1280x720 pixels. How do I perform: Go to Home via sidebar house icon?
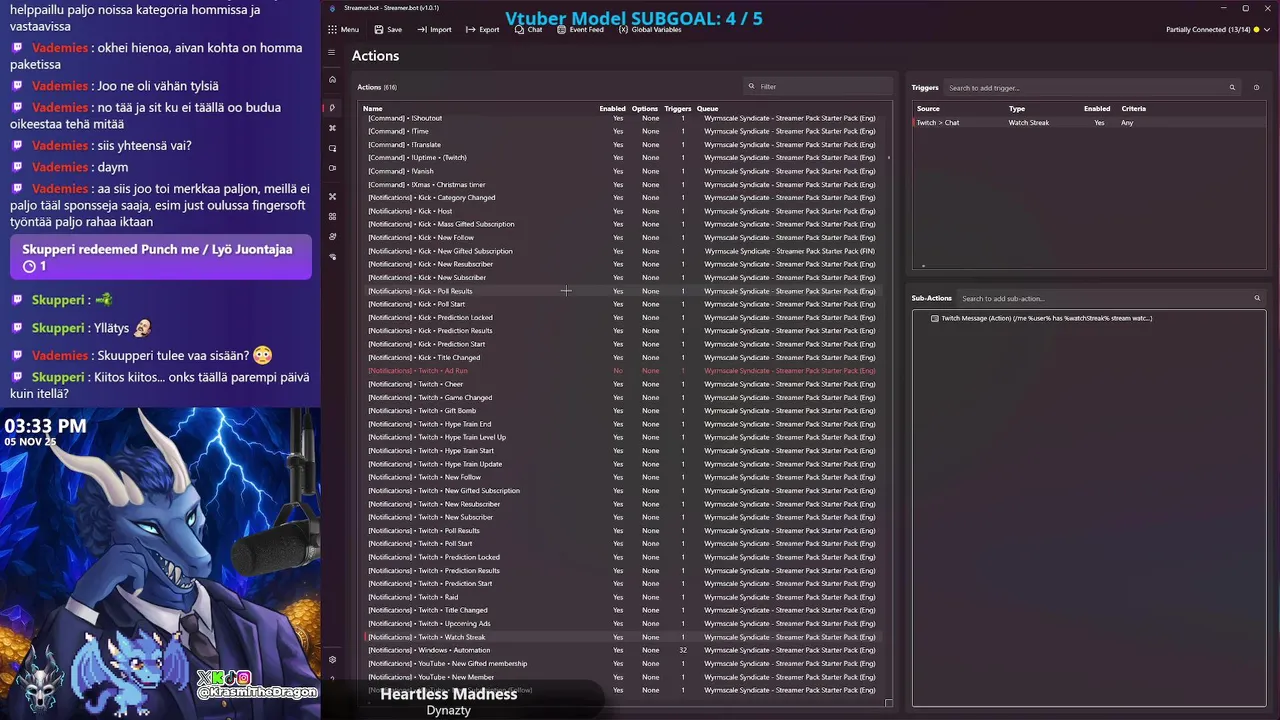pyautogui.click(x=332, y=79)
